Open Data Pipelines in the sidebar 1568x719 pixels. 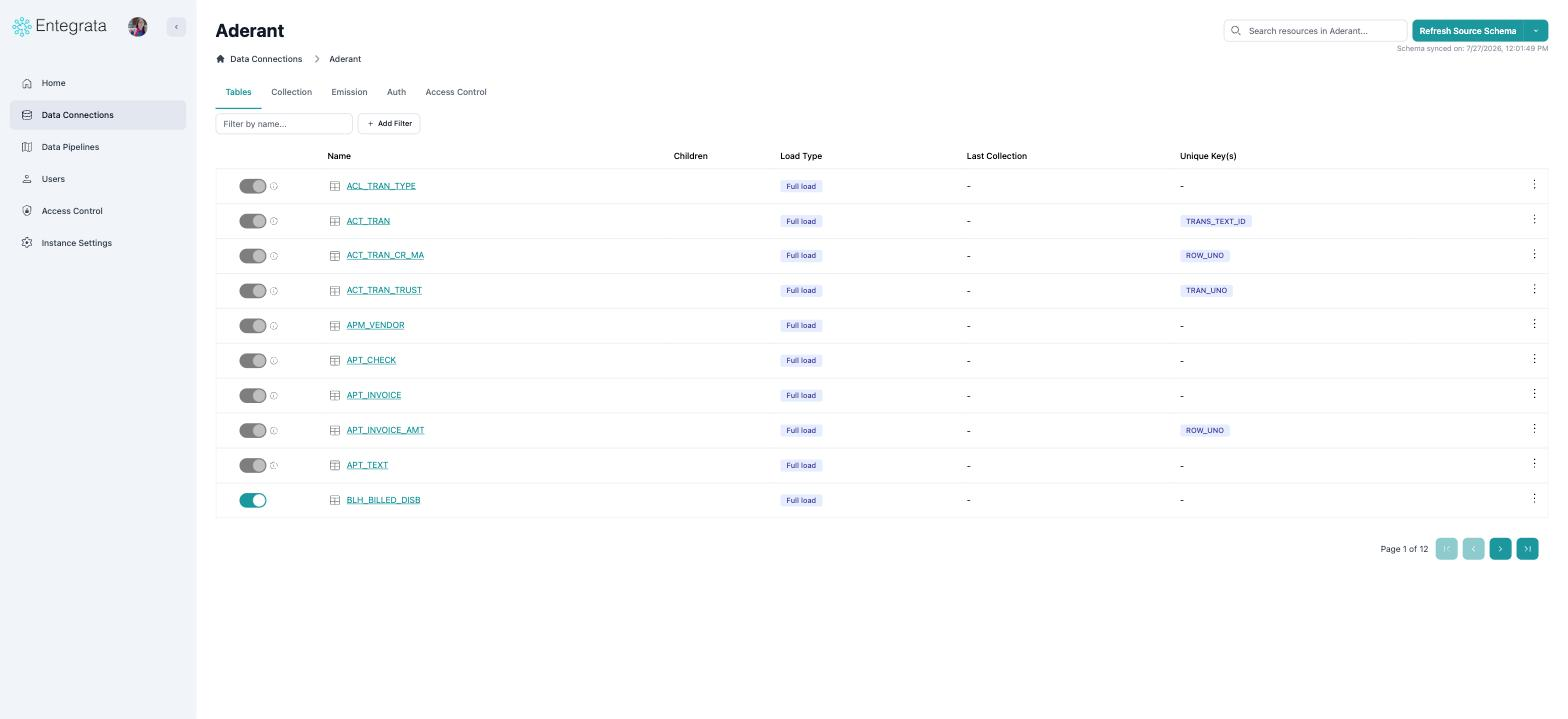98,147
